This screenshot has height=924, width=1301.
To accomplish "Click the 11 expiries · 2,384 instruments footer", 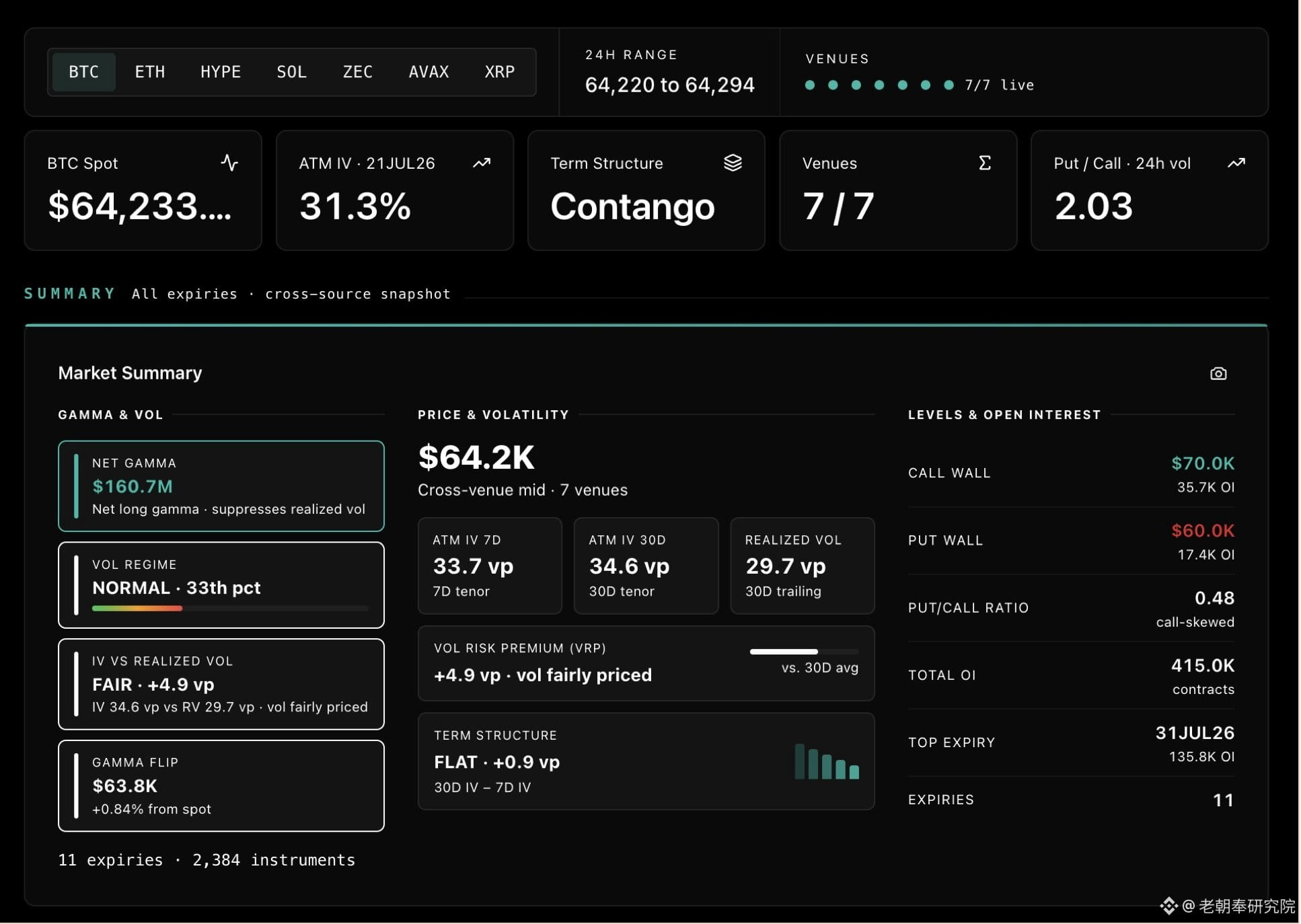I will tap(207, 859).
